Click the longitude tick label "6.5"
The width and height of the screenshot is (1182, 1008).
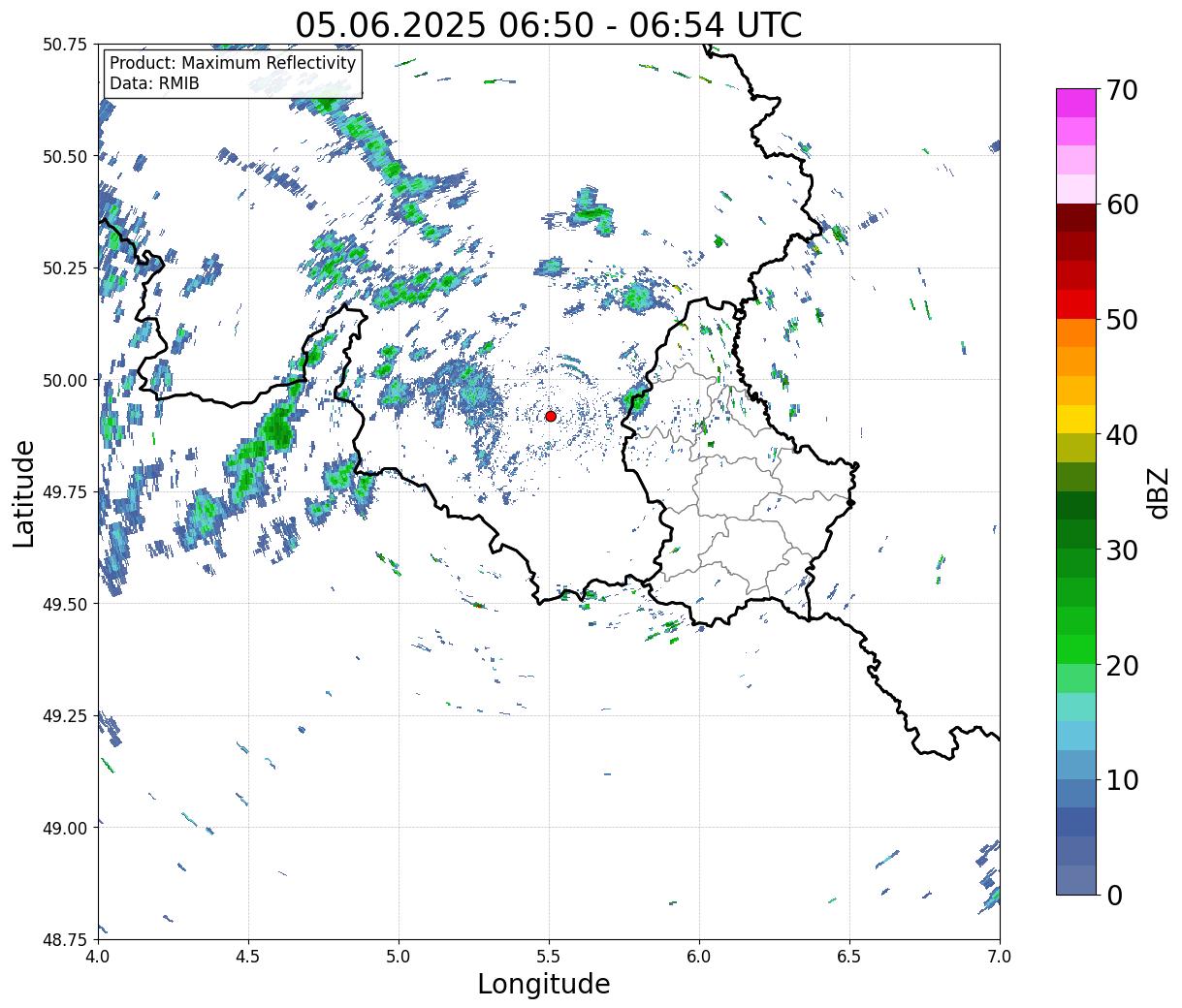[x=849, y=957]
